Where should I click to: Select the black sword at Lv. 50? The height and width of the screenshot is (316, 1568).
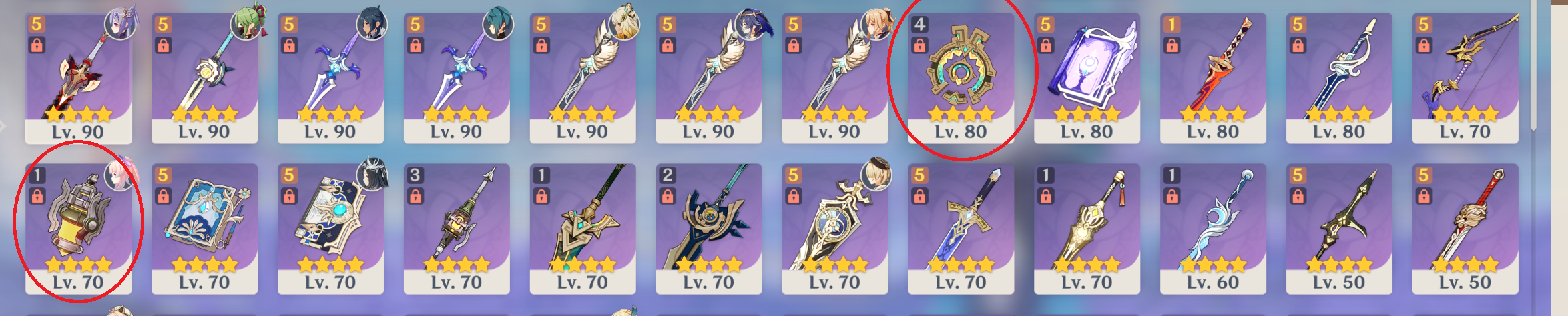[x=1339, y=229]
